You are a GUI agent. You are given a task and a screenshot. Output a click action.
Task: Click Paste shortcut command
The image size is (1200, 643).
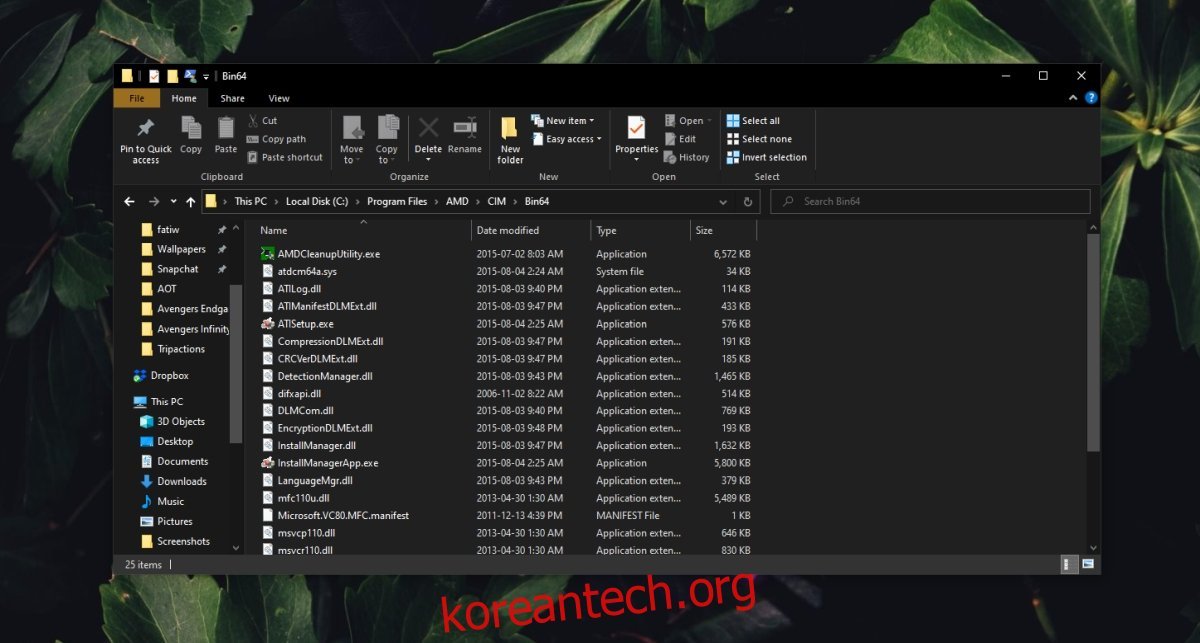pyautogui.click(x=285, y=157)
